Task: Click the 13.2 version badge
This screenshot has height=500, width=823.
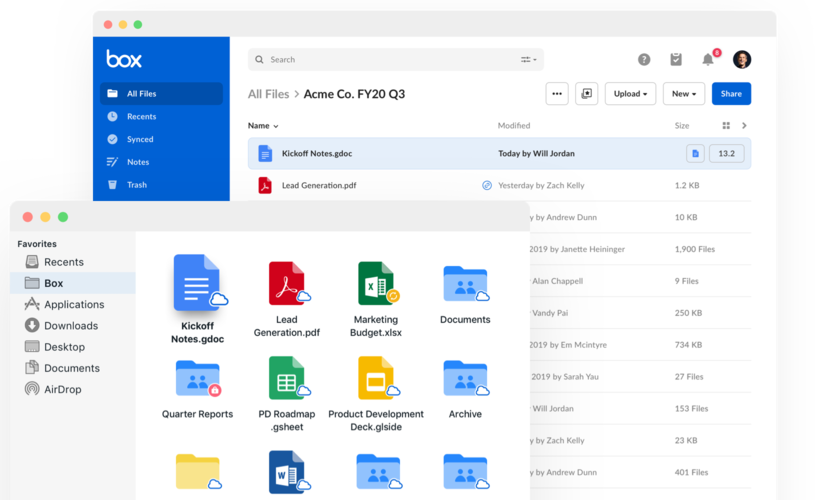Action: 726,154
